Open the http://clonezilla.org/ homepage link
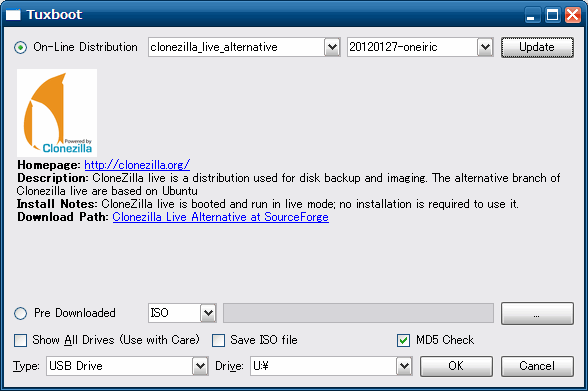 tap(137, 165)
